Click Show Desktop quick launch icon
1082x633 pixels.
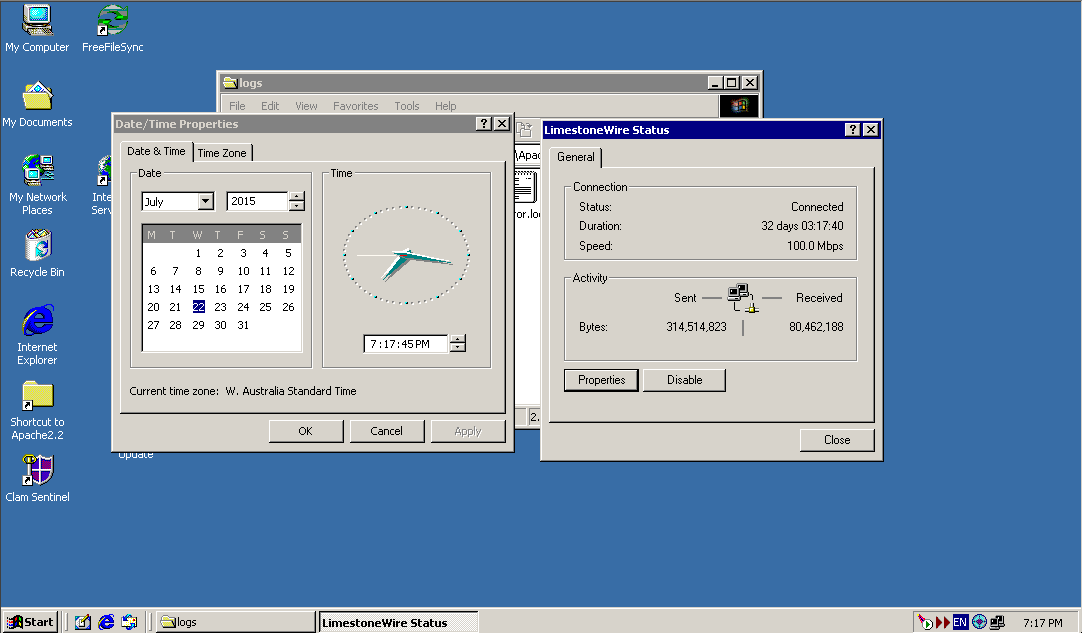83,622
